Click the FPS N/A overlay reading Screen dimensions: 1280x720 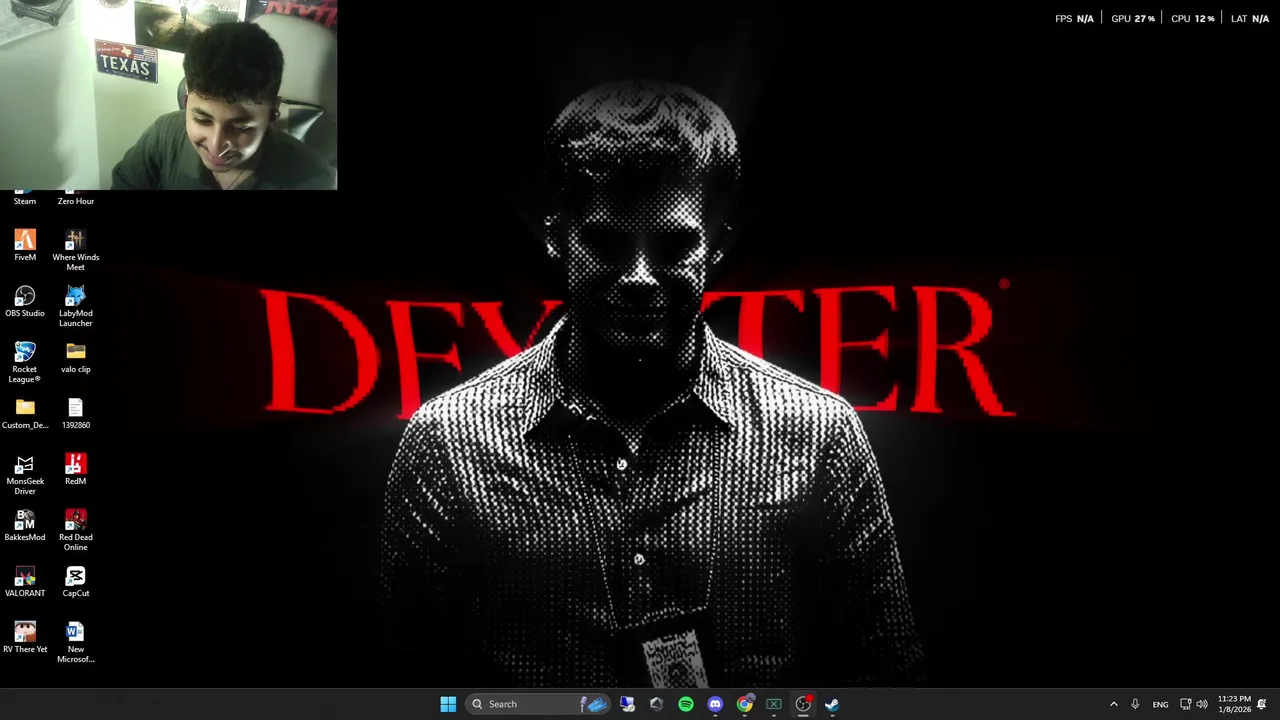click(1074, 19)
